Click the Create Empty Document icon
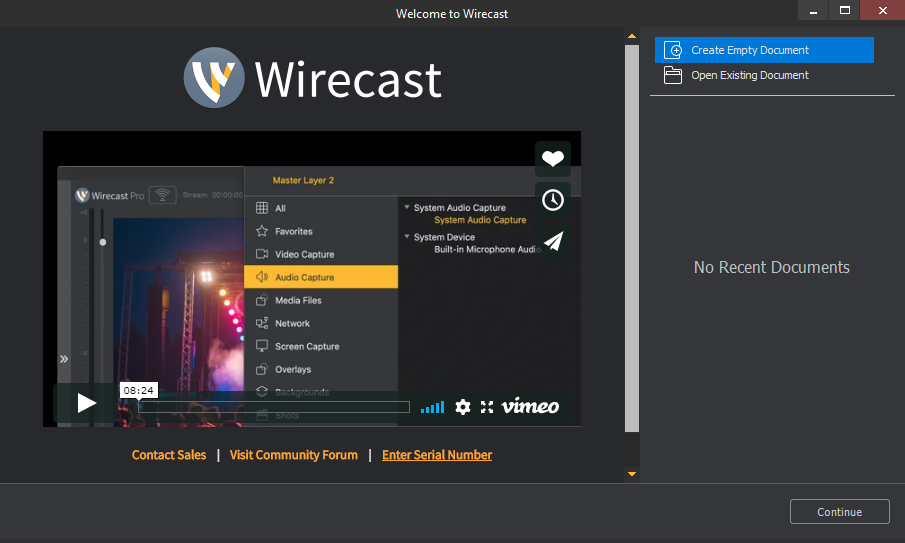905x543 pixels. tap(672, 50)
